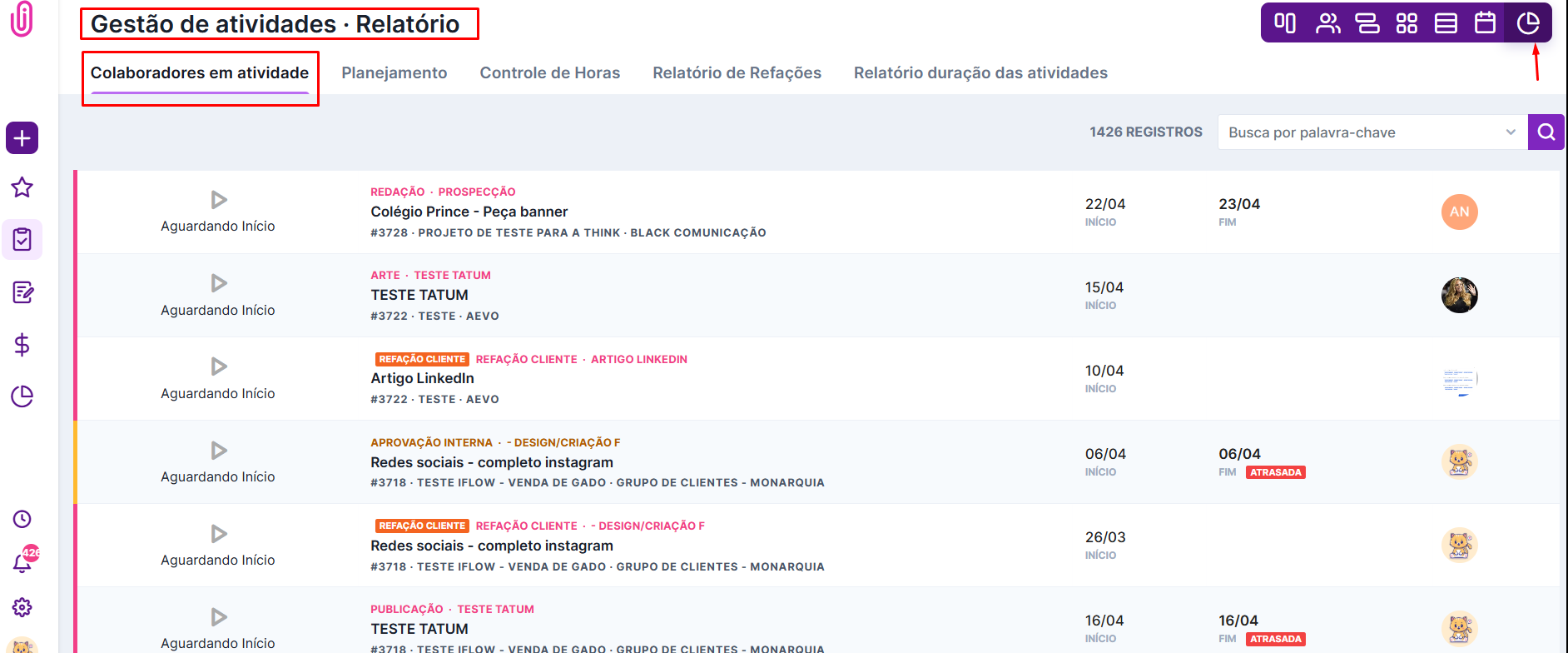
Task: Click the pie chart report icon in toolbar
Action: pos(1528,23)
